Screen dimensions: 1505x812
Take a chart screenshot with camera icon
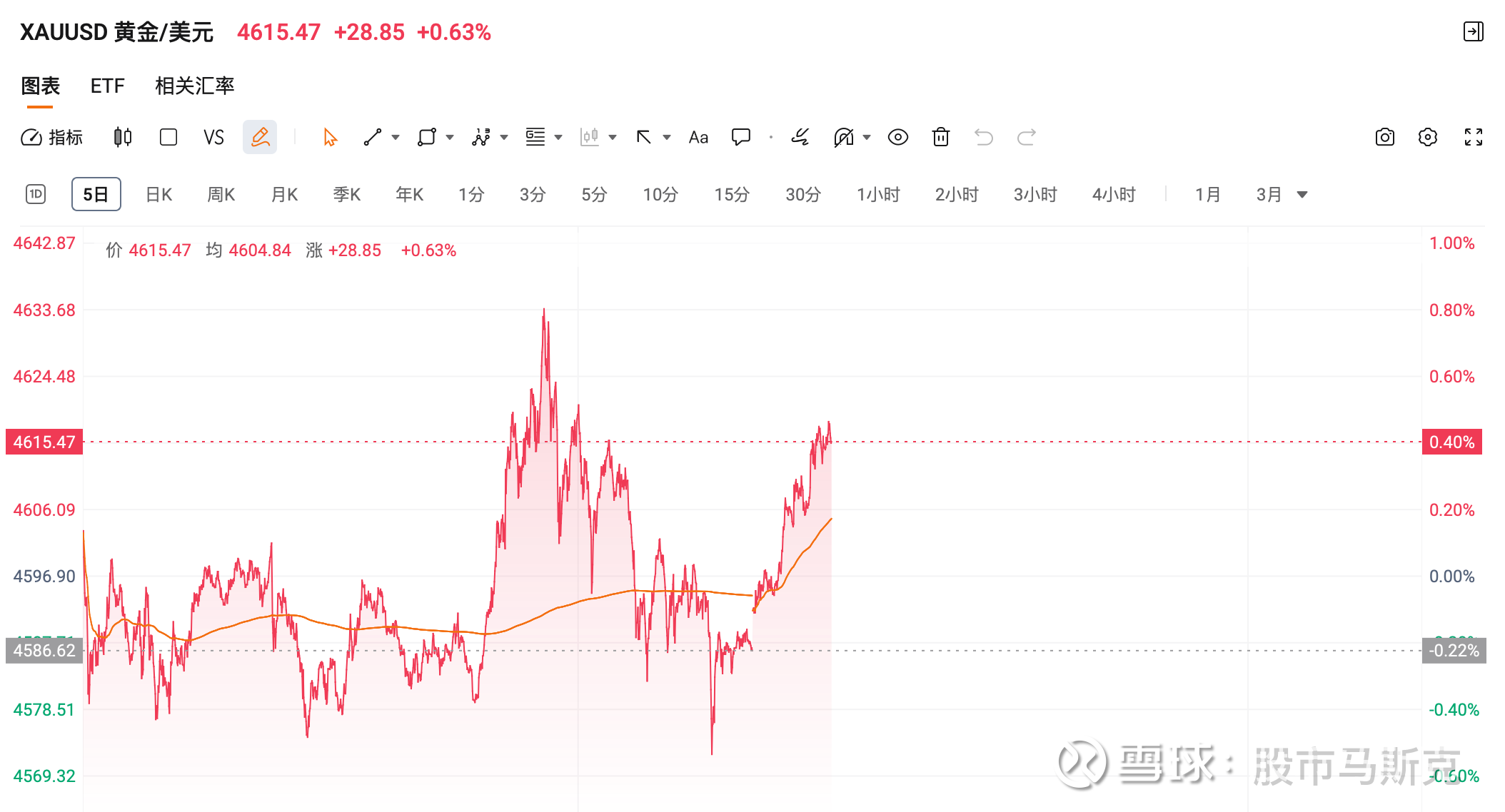[x=1384, y=137]
